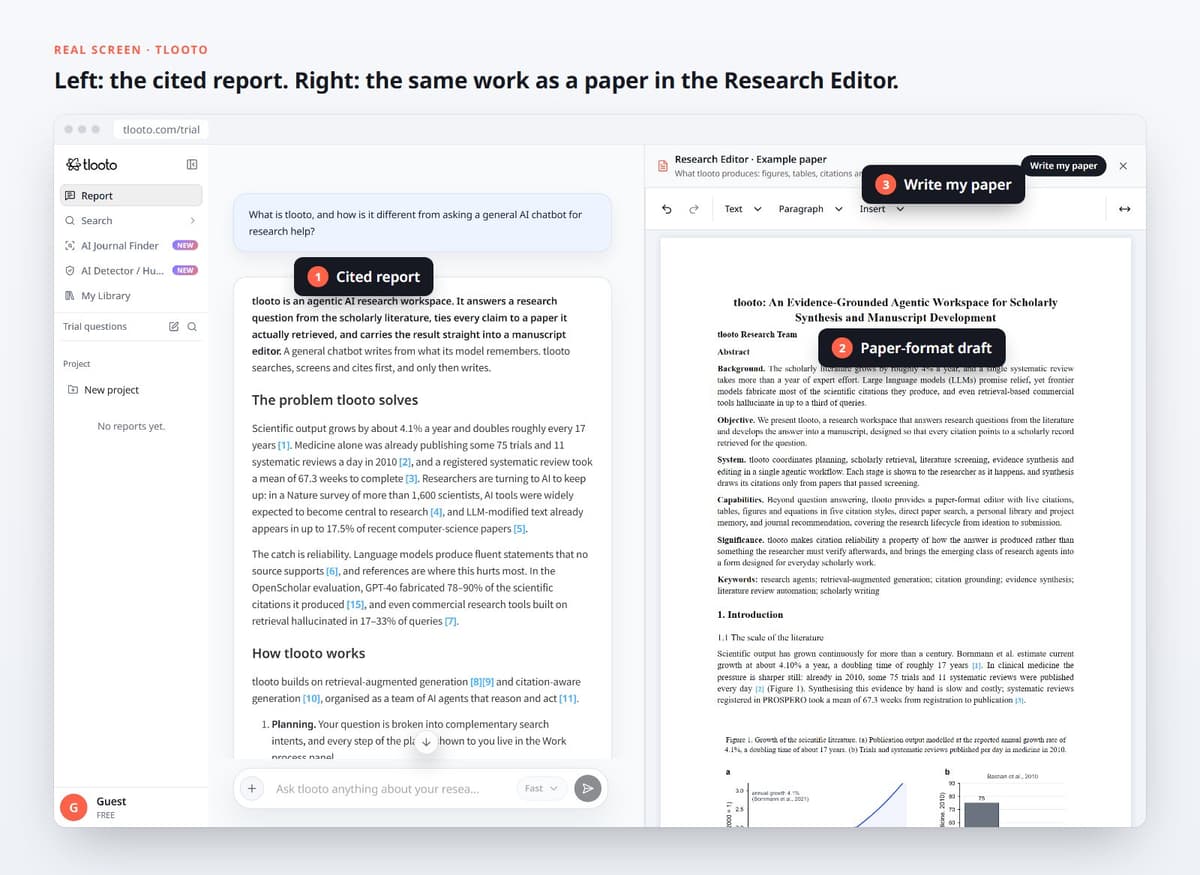Image resolution: width=1200 pixels, height=875 pixels.
Task: Open citation [5] in the report
Action: [519, 528]
